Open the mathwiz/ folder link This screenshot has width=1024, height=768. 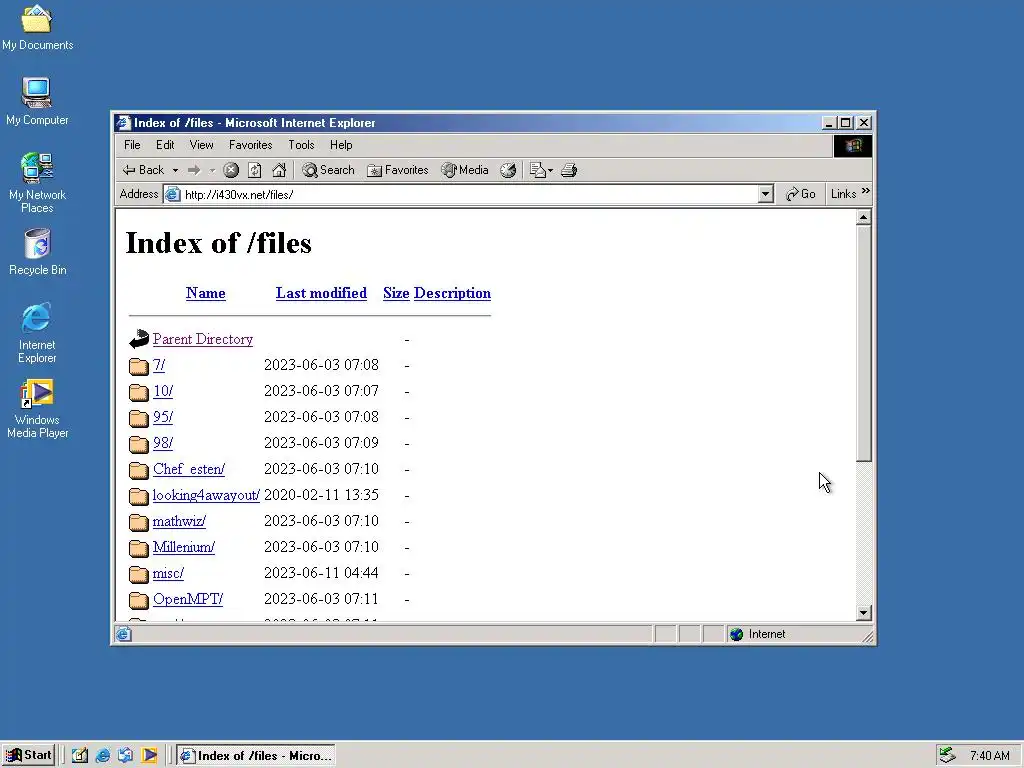tap(180, 522)
